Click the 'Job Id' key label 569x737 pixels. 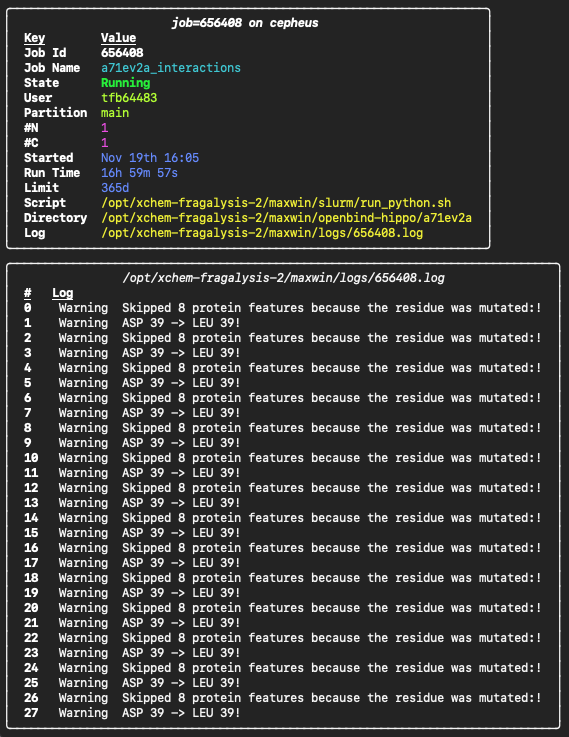coord(45,53)
